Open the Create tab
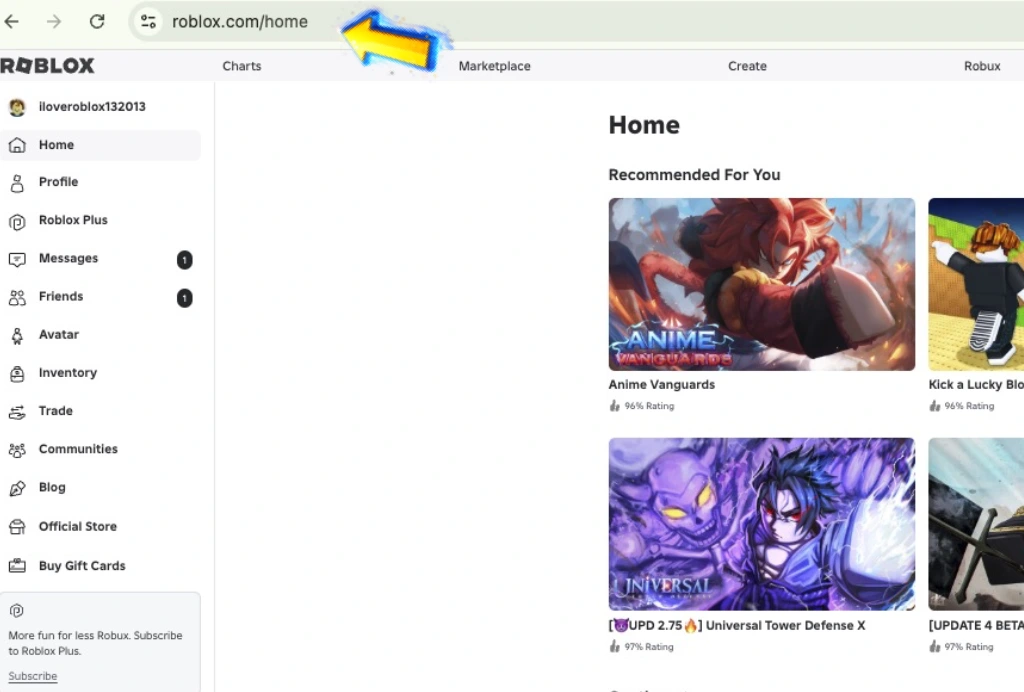The image size is (1024, 692). tap(747, 66)
